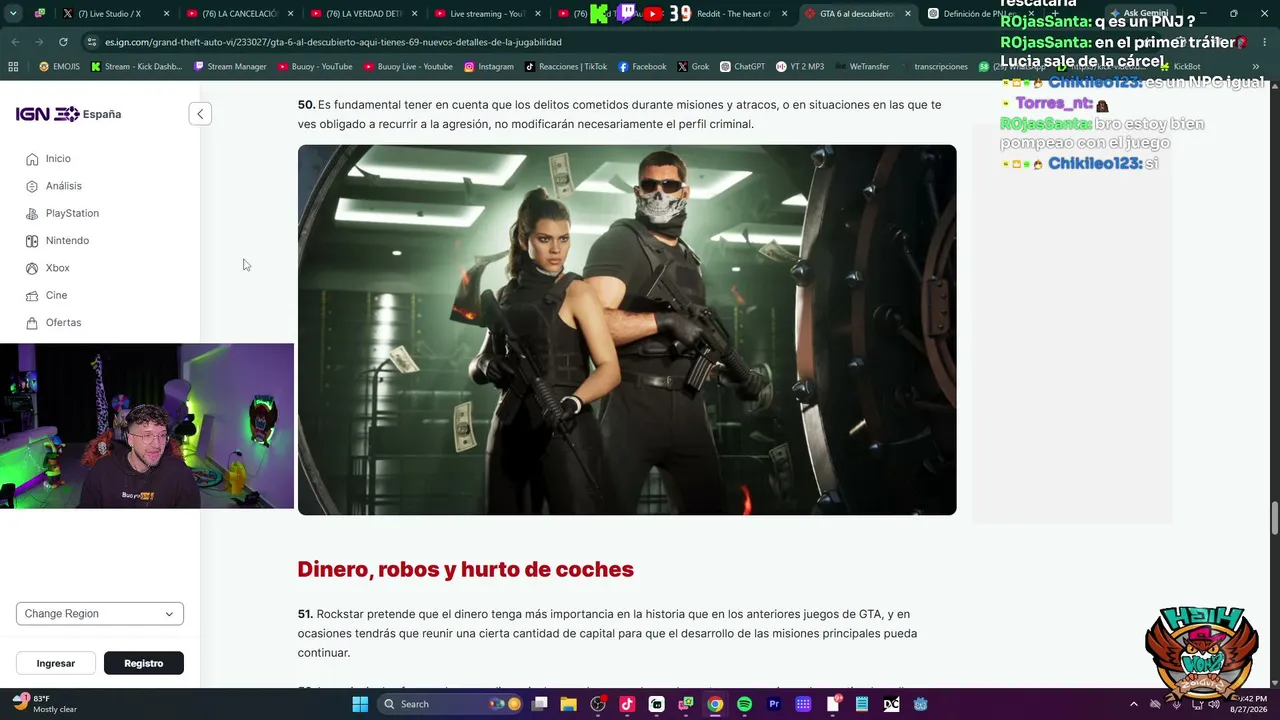
Task: Open the Xbox section link
Action: click(x=58, y=268)
